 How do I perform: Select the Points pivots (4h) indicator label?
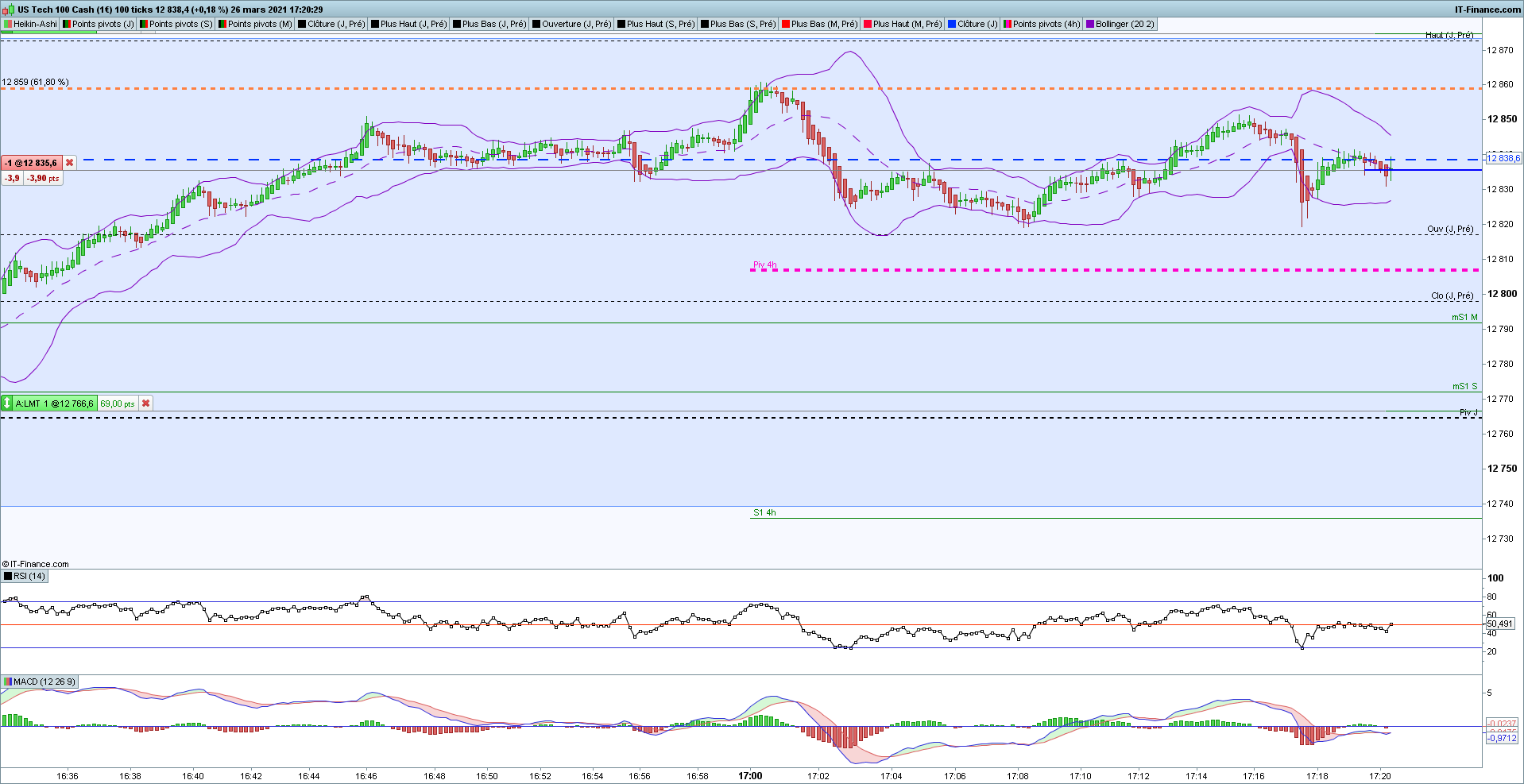[x=1042, y=24]
